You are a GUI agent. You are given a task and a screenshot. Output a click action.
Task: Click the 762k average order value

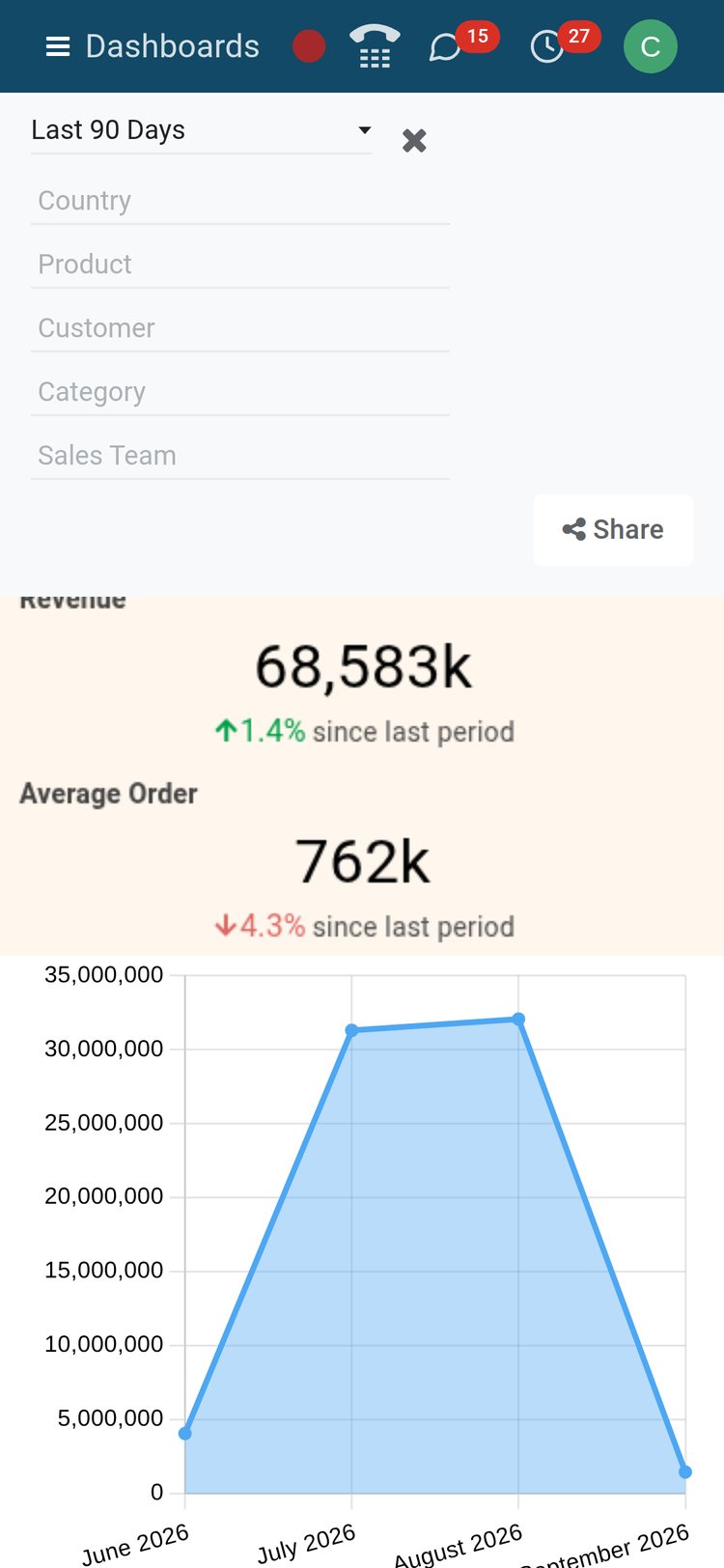point(363,861)
